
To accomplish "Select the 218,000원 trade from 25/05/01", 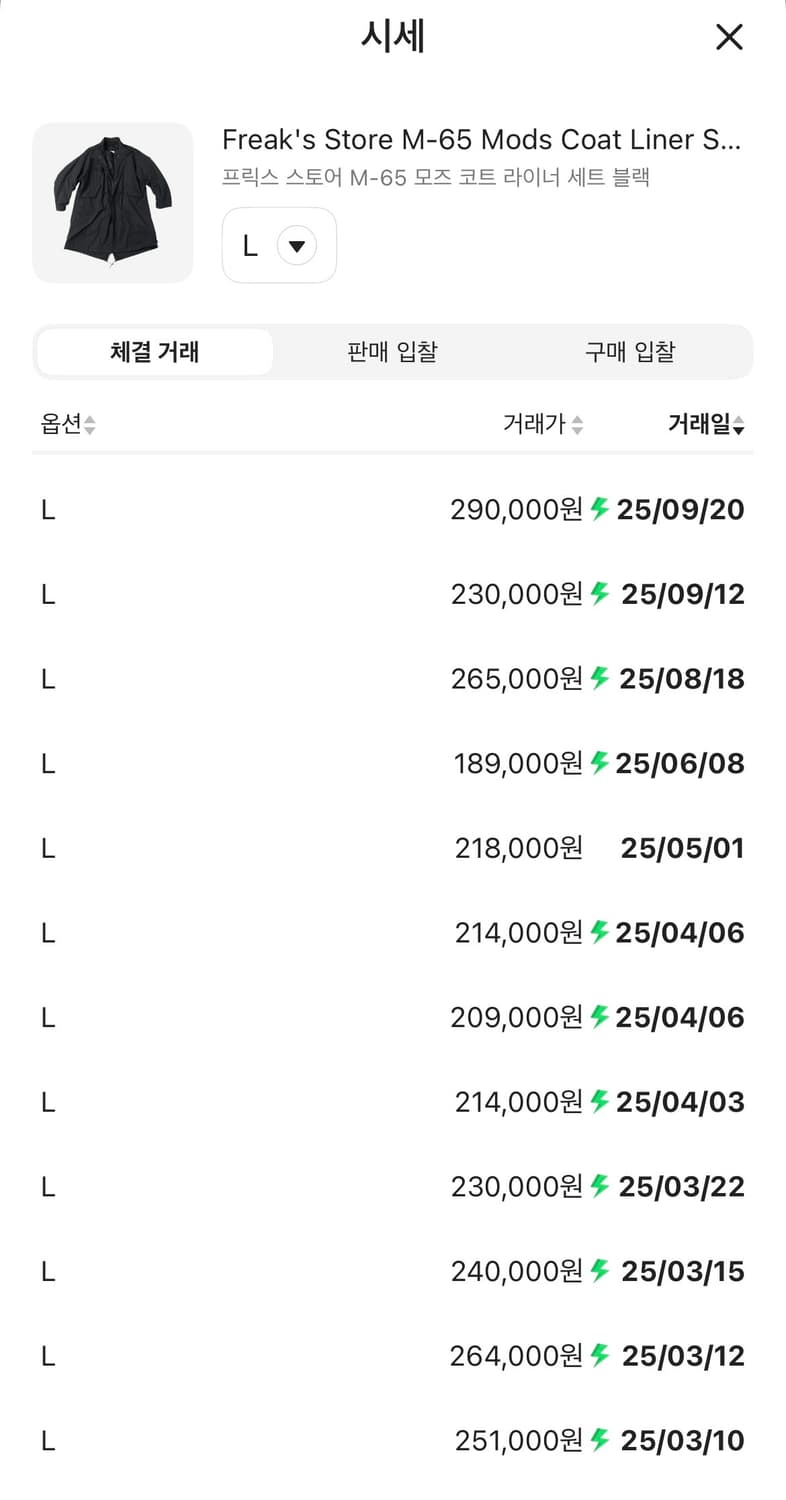I will point(518,849).
